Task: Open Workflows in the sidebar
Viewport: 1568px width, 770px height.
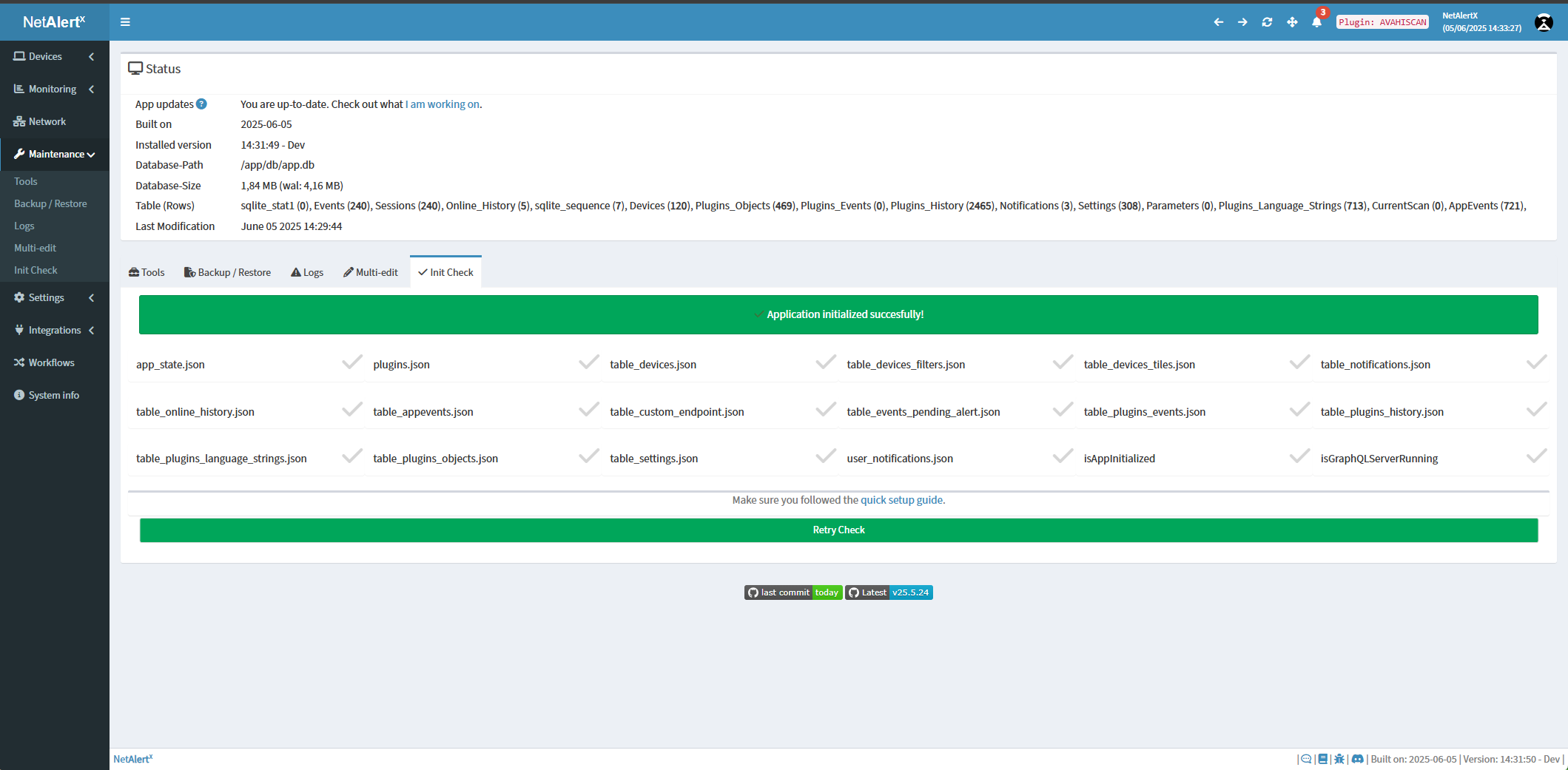Action: click(51, 362)
